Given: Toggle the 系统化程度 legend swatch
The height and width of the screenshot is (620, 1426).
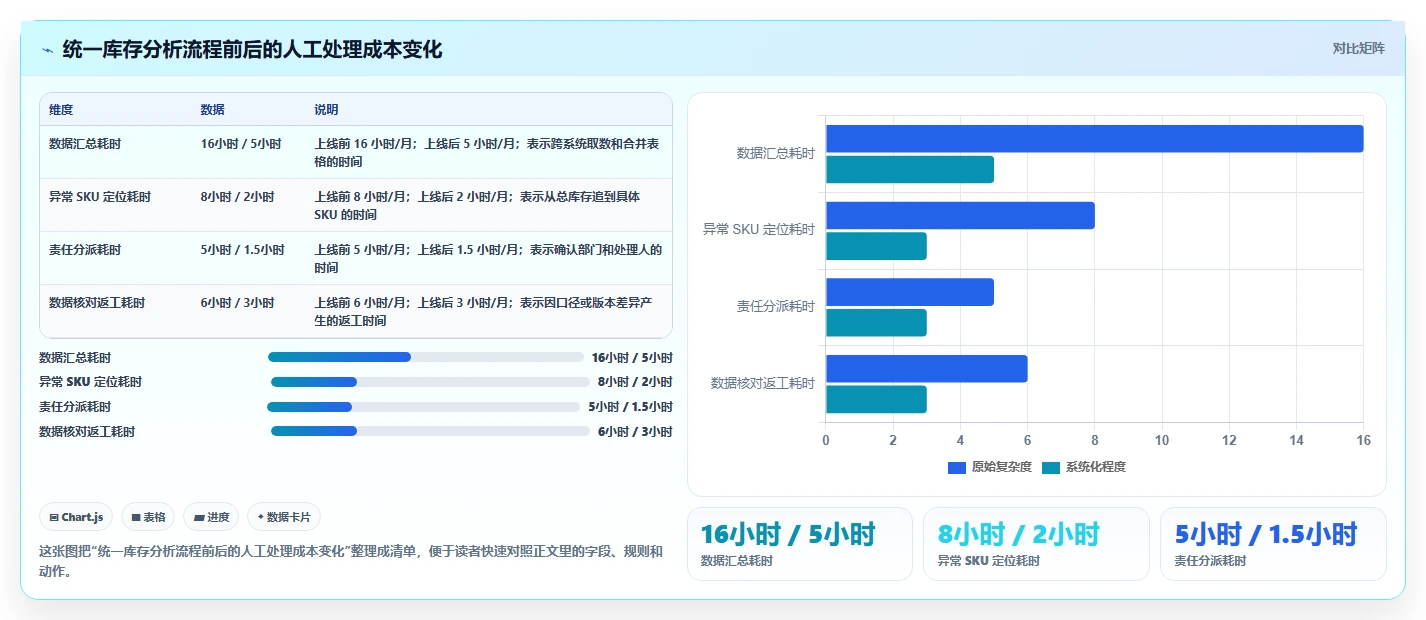Looking at the screenshot, I should click(x=1051, y=467).
